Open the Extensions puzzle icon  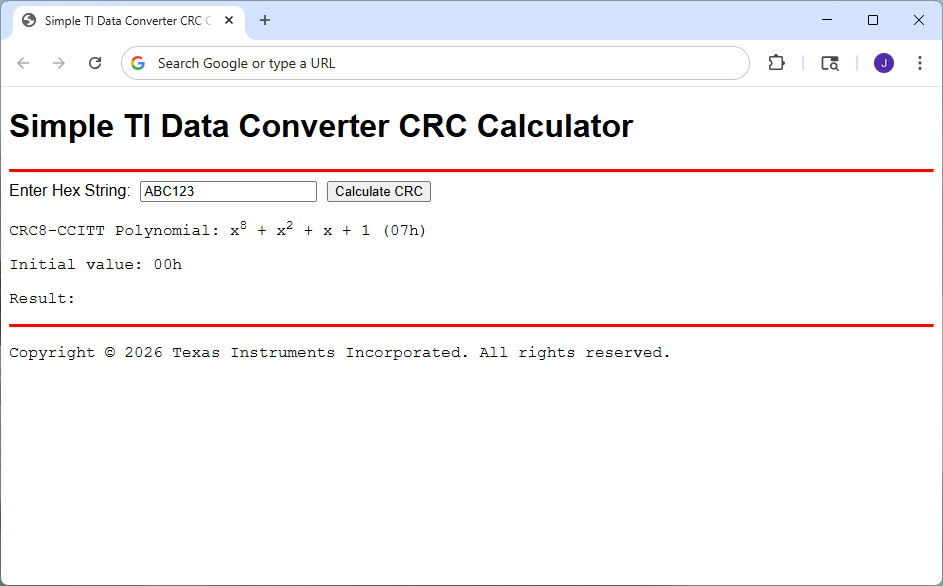[776, 62]
